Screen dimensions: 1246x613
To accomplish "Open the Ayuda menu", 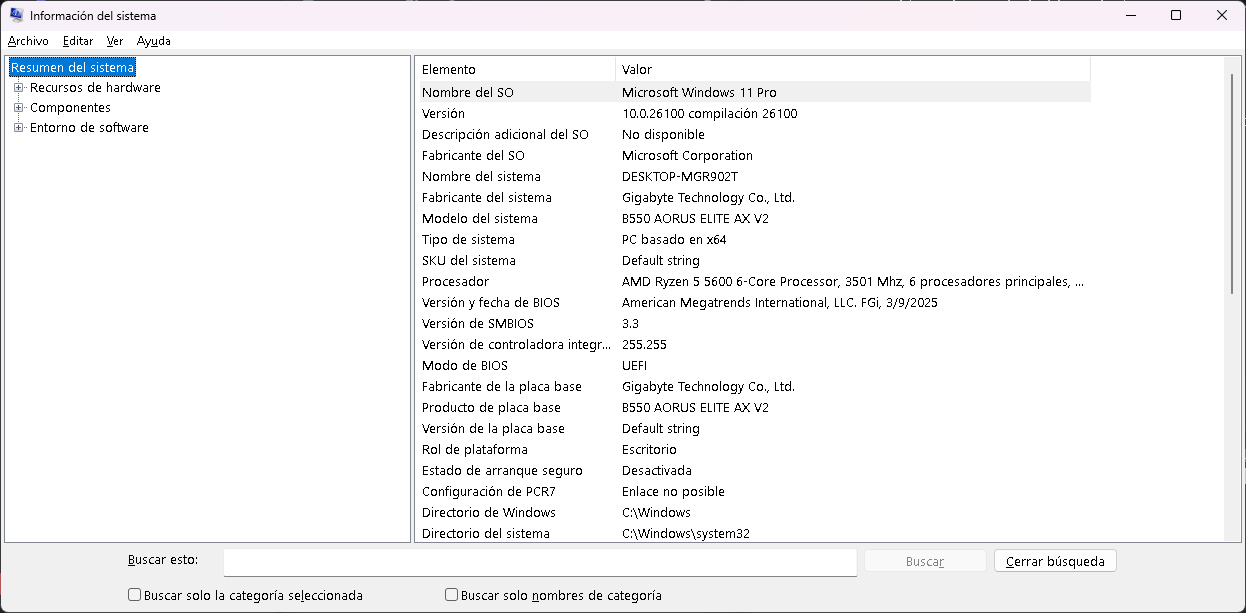I will click(153, 41).
